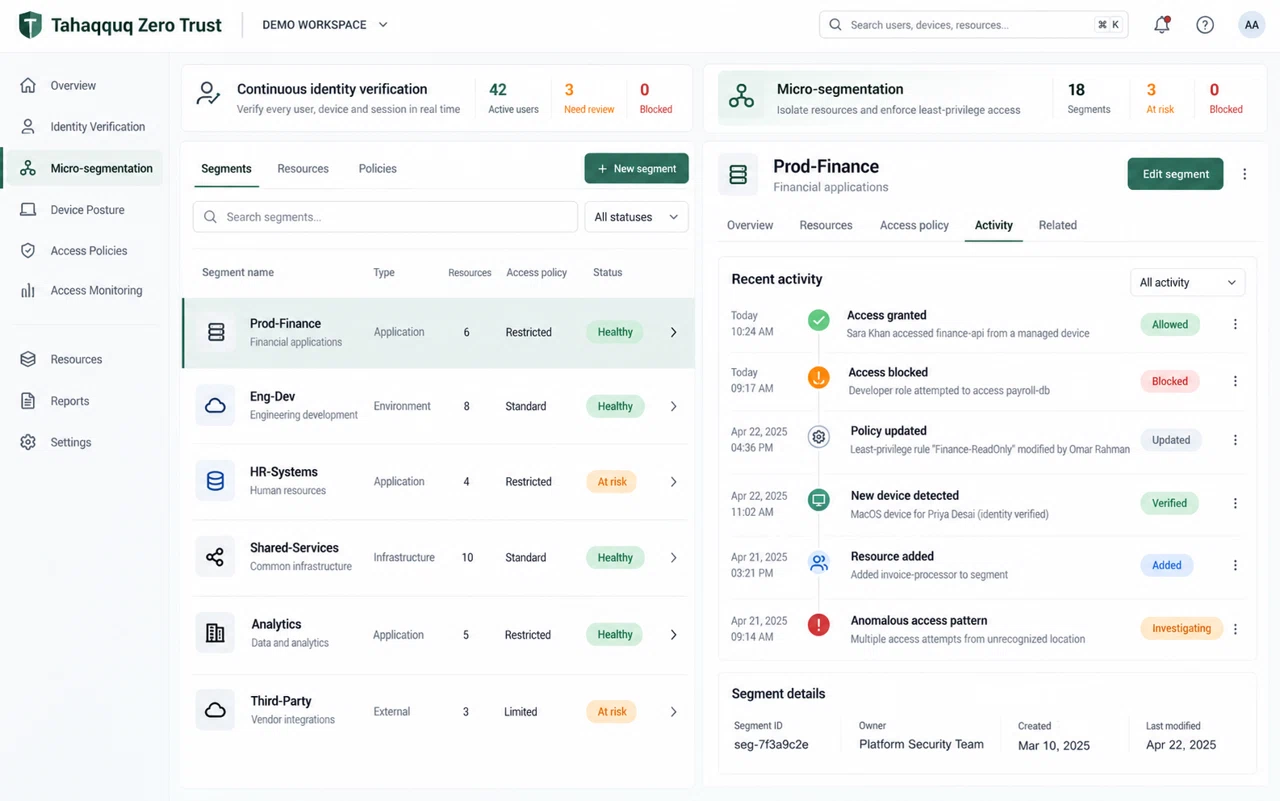Open the notifications bell
Screen dimensions: 1280x801
(1161, 25)
